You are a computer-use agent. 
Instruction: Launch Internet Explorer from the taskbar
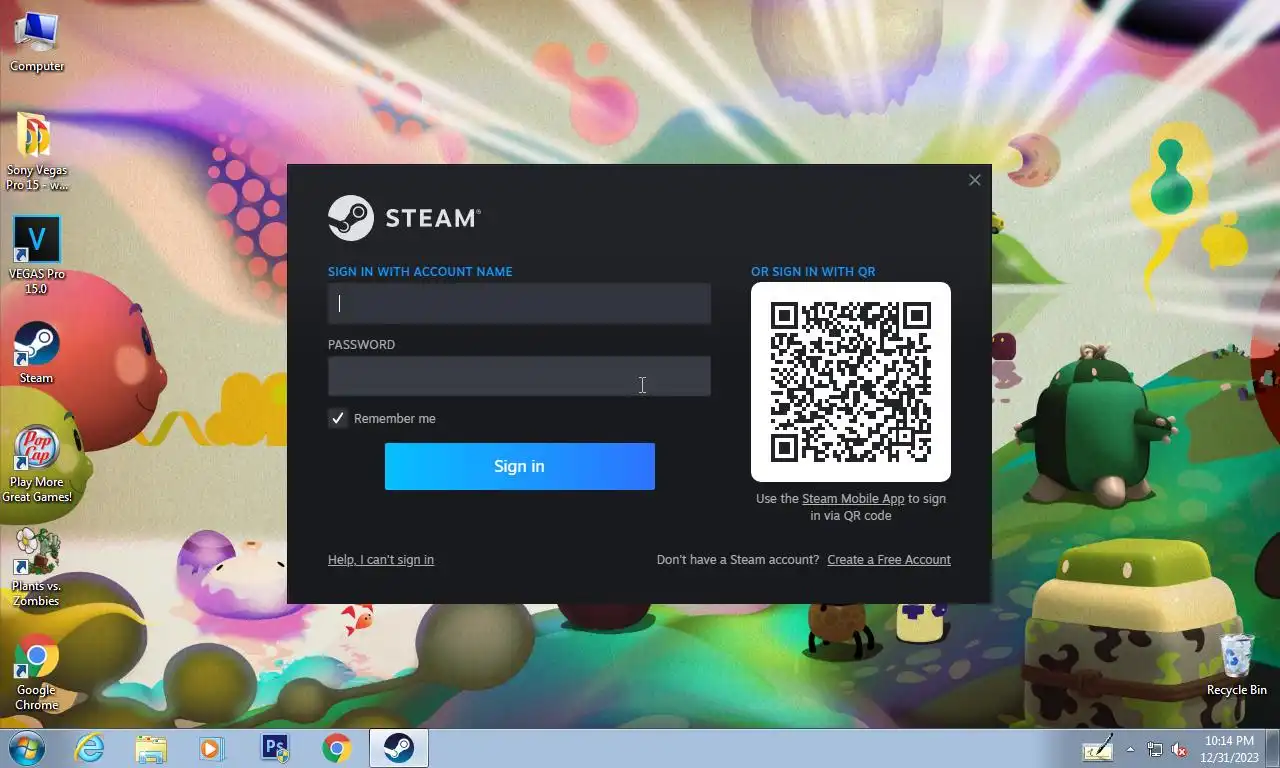[90, 748]
